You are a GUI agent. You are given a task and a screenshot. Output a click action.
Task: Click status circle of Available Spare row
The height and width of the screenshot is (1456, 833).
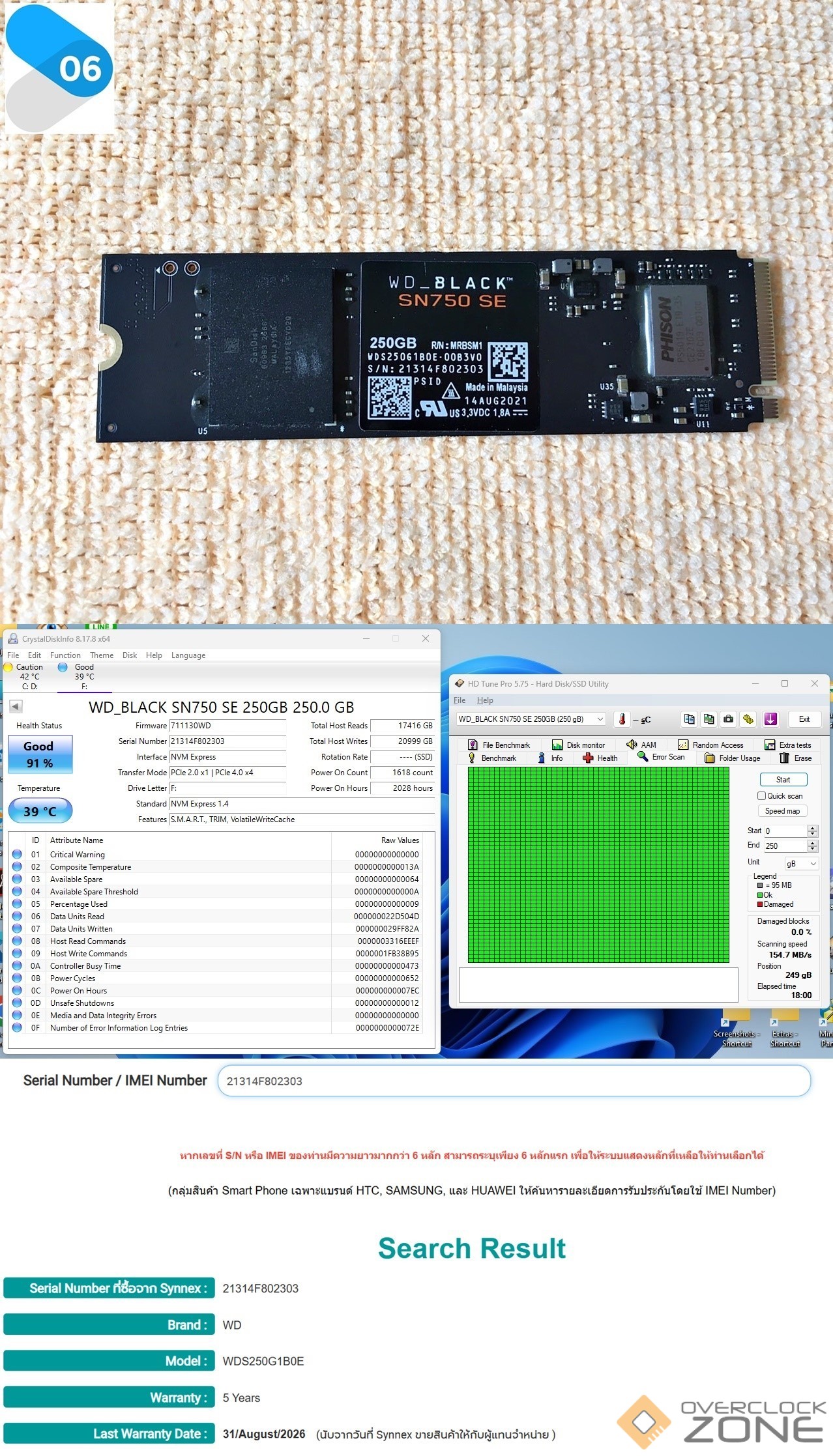[17, 879]
